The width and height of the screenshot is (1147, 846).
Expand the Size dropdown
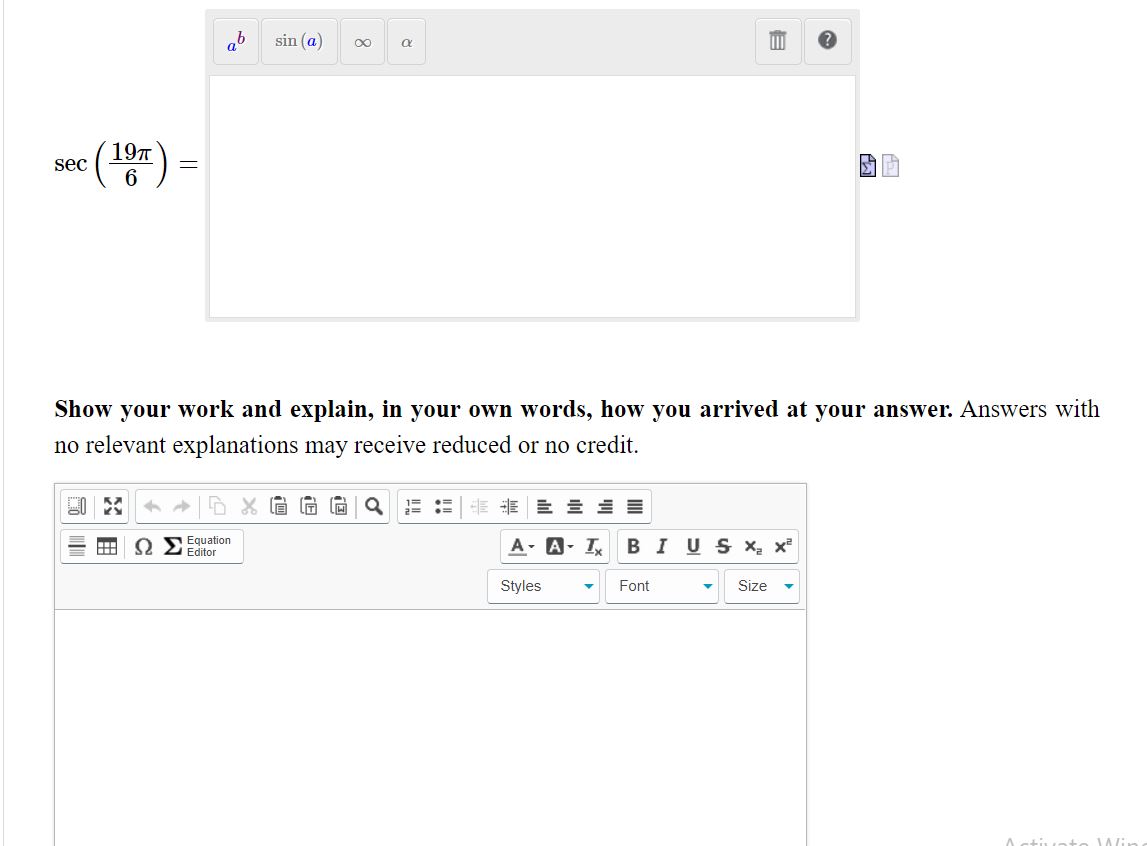pos(761,586)
